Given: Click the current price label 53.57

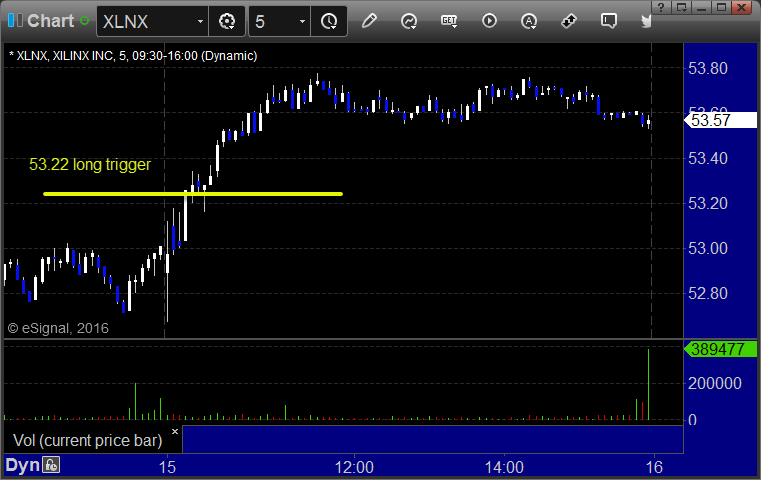Looking at the screenshot, I should tap(720, 120).
